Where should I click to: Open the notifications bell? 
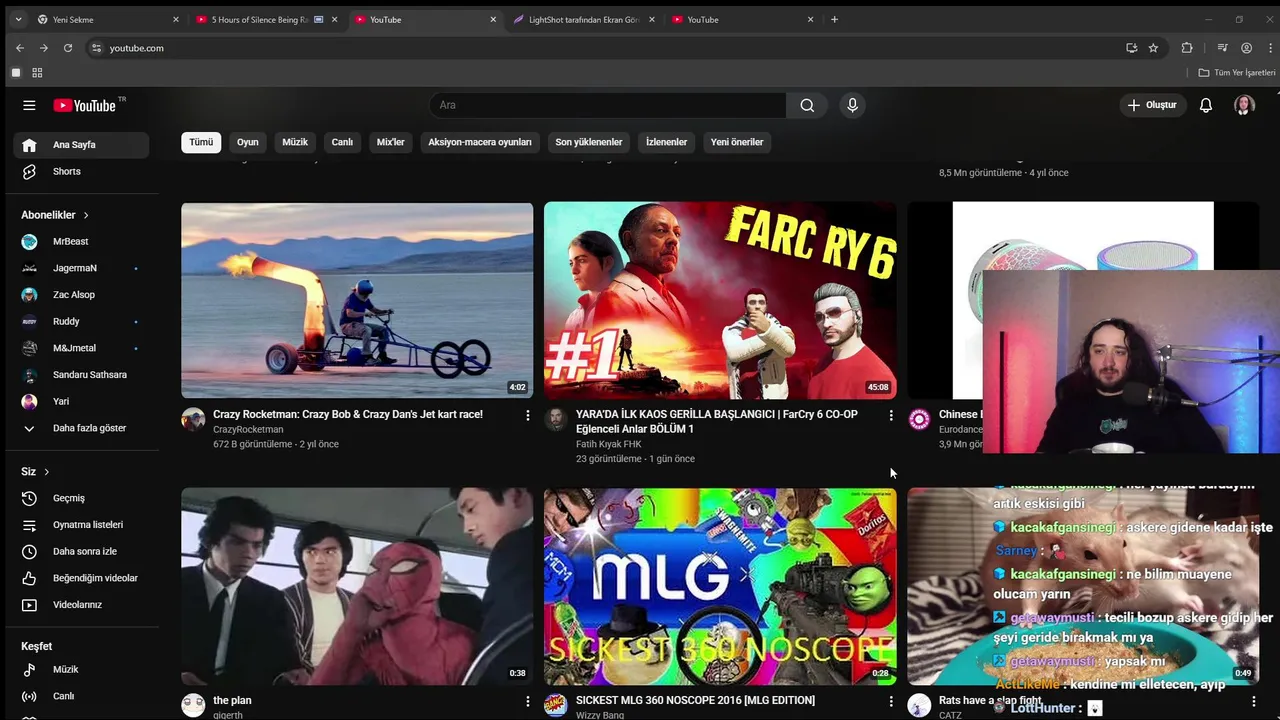pyautogui.click(x=1206, y=105)
